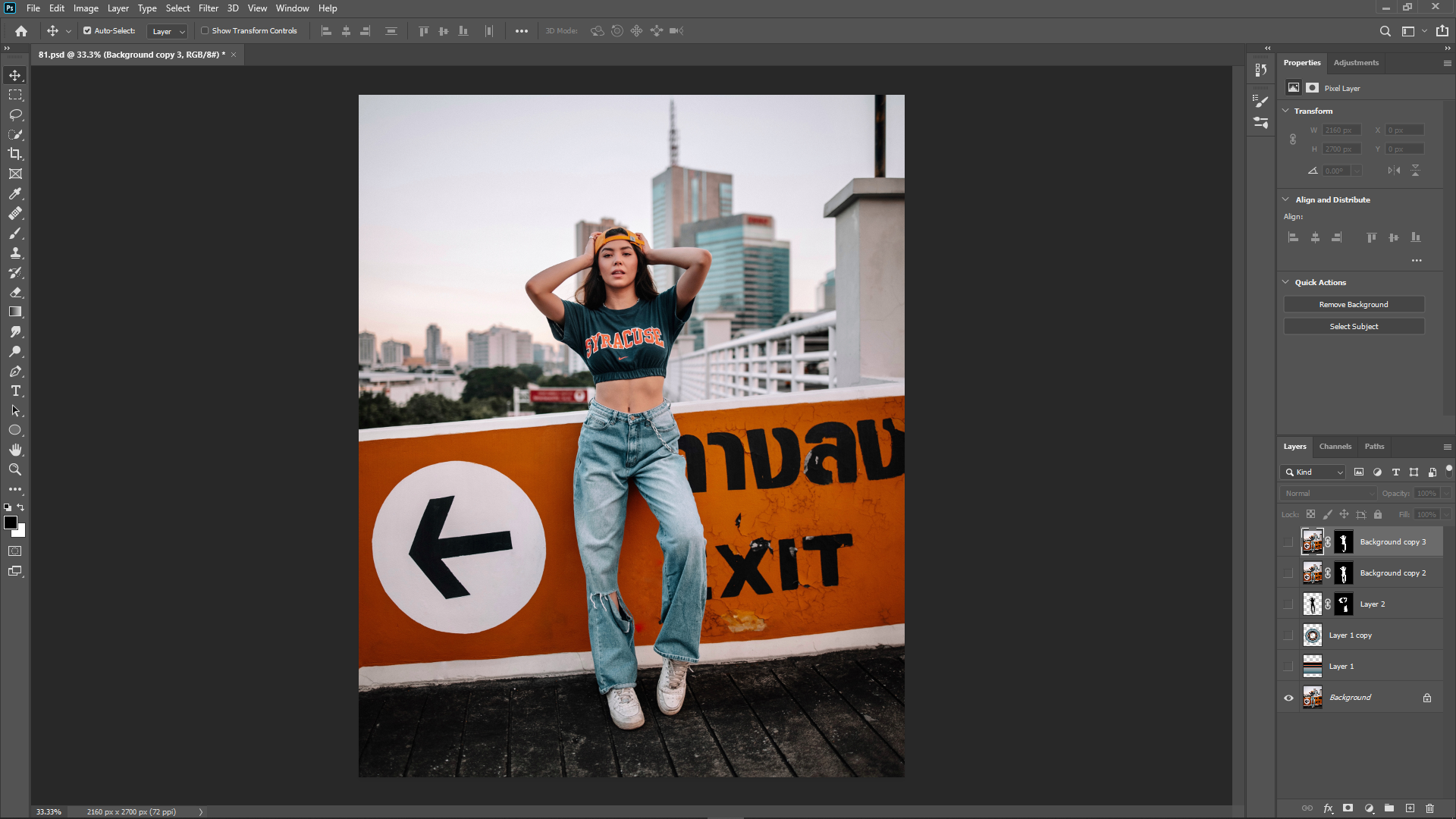Image resolution: width=1456 pixels, height=819 pixels.
Task: Select the Layer 1 copy thumbnail
Action: 1313,635
